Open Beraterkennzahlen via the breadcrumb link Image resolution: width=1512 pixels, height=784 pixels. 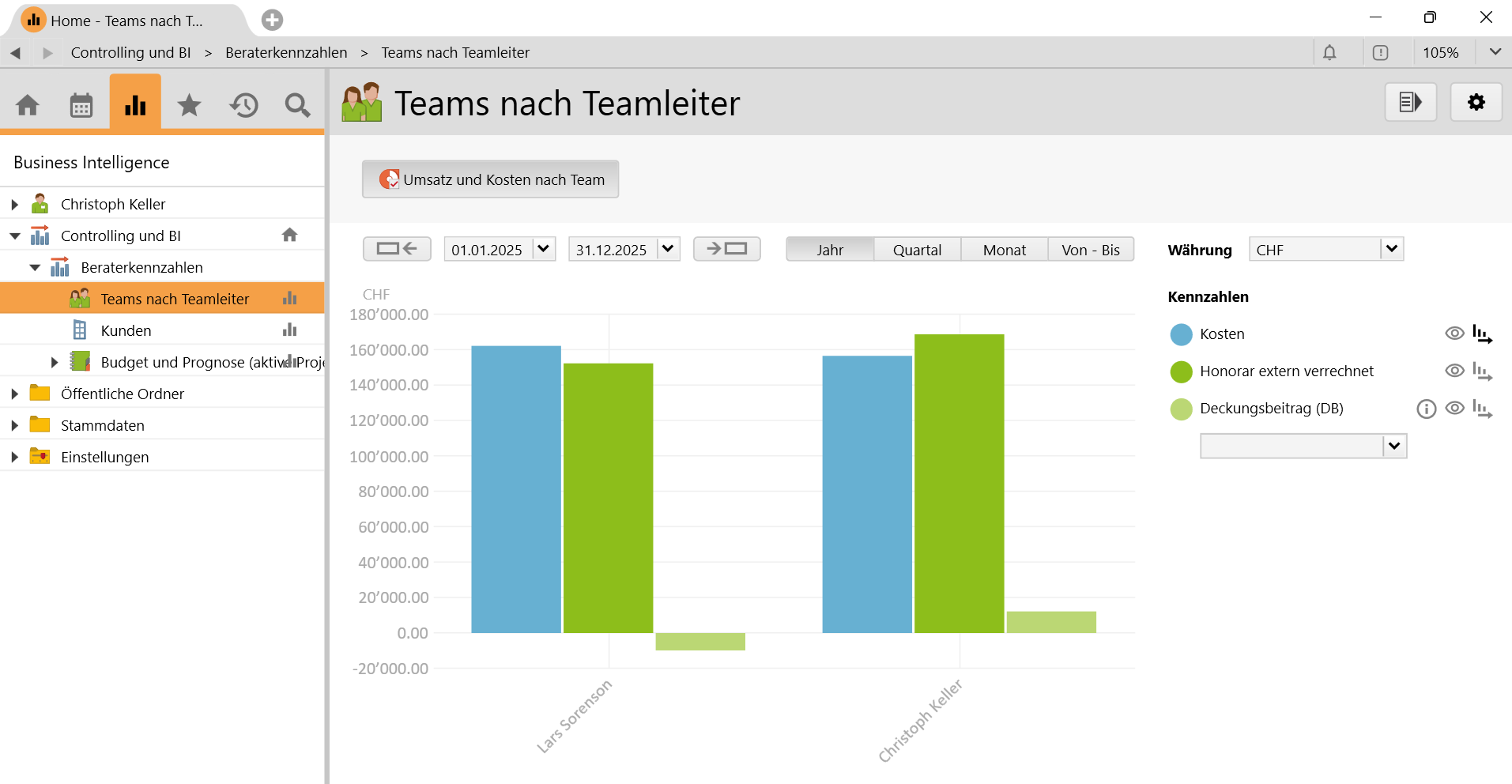click(285, 52)
